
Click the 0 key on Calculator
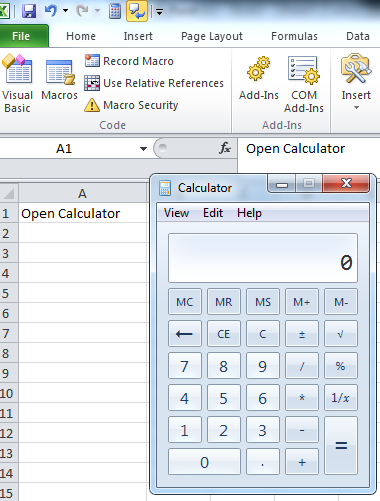point(204,462)
